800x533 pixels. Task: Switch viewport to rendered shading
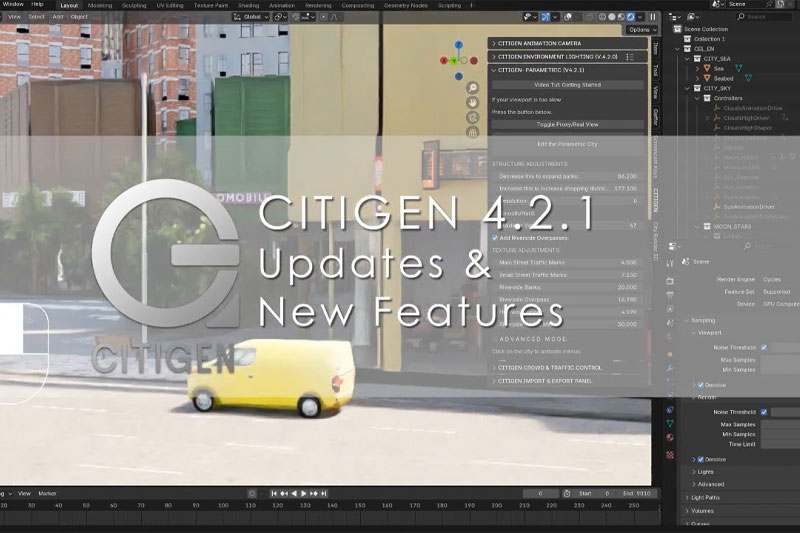pos(631,17)
